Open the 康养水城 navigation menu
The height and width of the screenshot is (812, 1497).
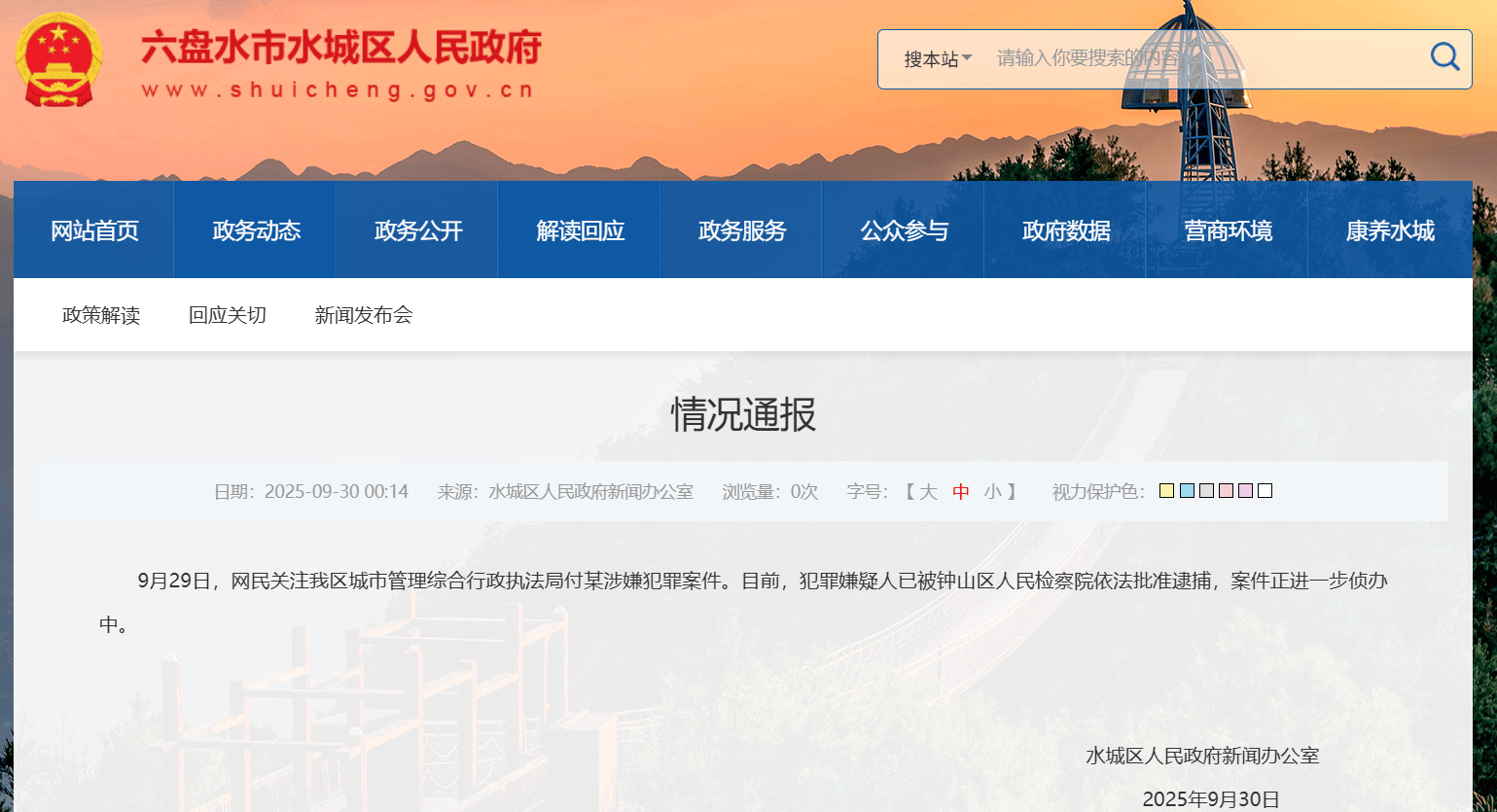pyautogui.click(x=1389, y=229)
